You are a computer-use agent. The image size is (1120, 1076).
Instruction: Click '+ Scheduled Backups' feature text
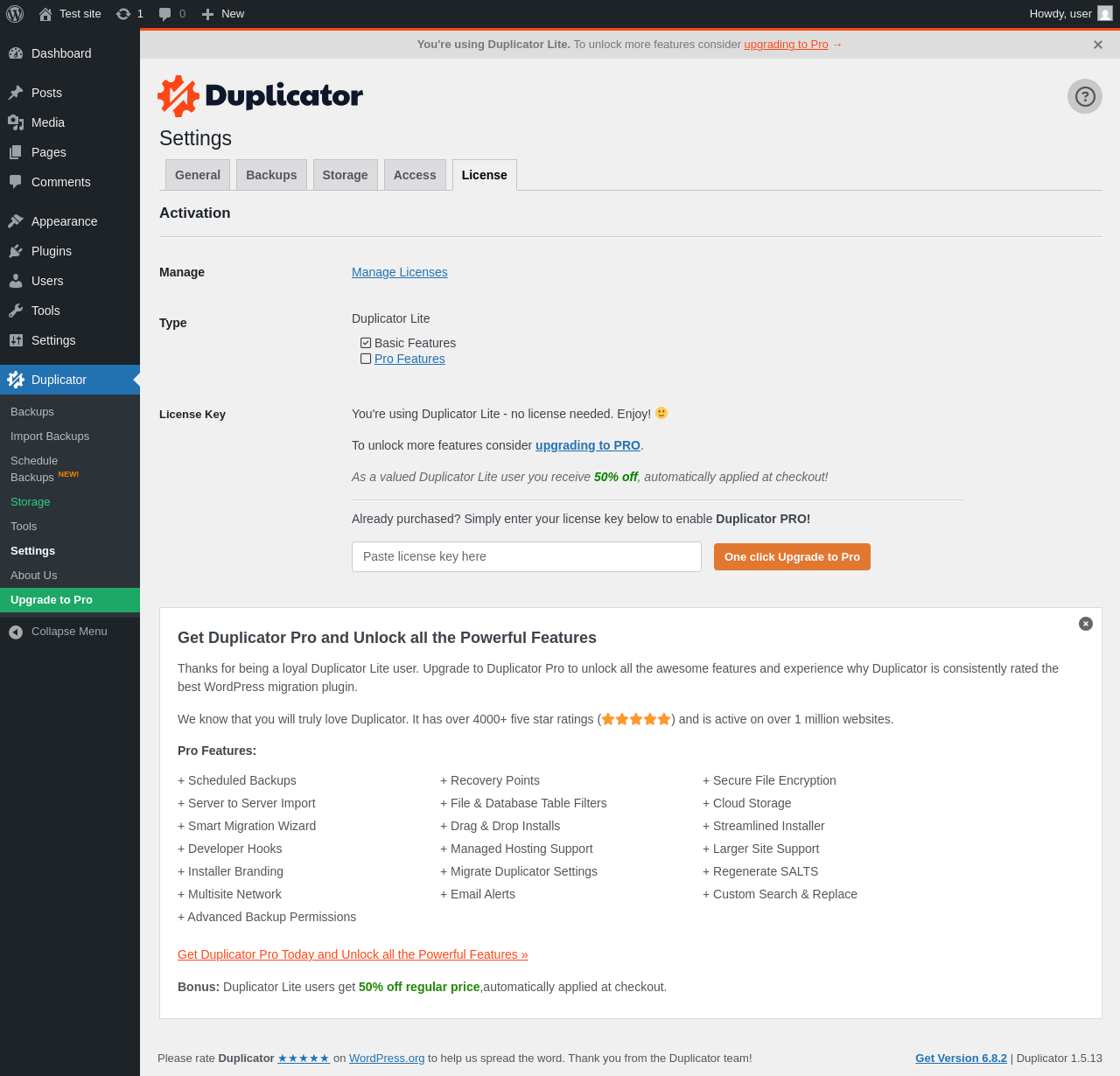point(237,780)
